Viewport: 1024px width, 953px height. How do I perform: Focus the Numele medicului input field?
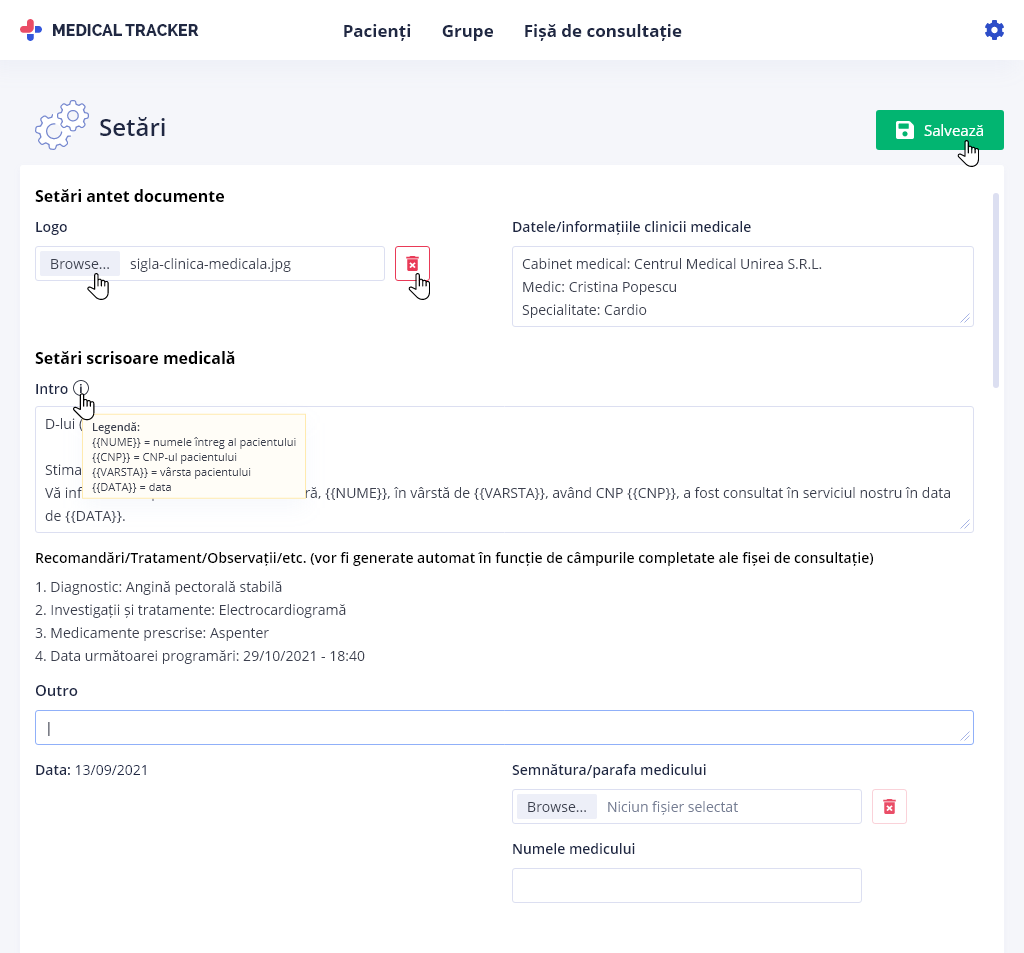(x=686, y=886)
